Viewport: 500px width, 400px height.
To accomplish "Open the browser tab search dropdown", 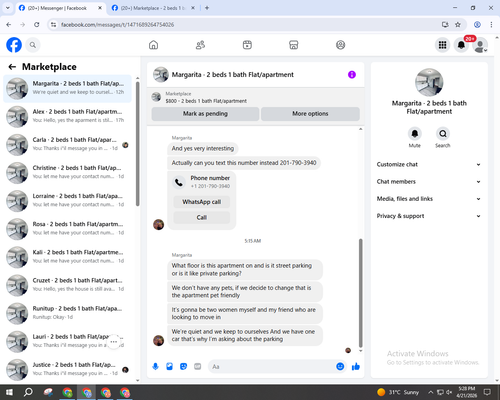I will coord(7,8).
